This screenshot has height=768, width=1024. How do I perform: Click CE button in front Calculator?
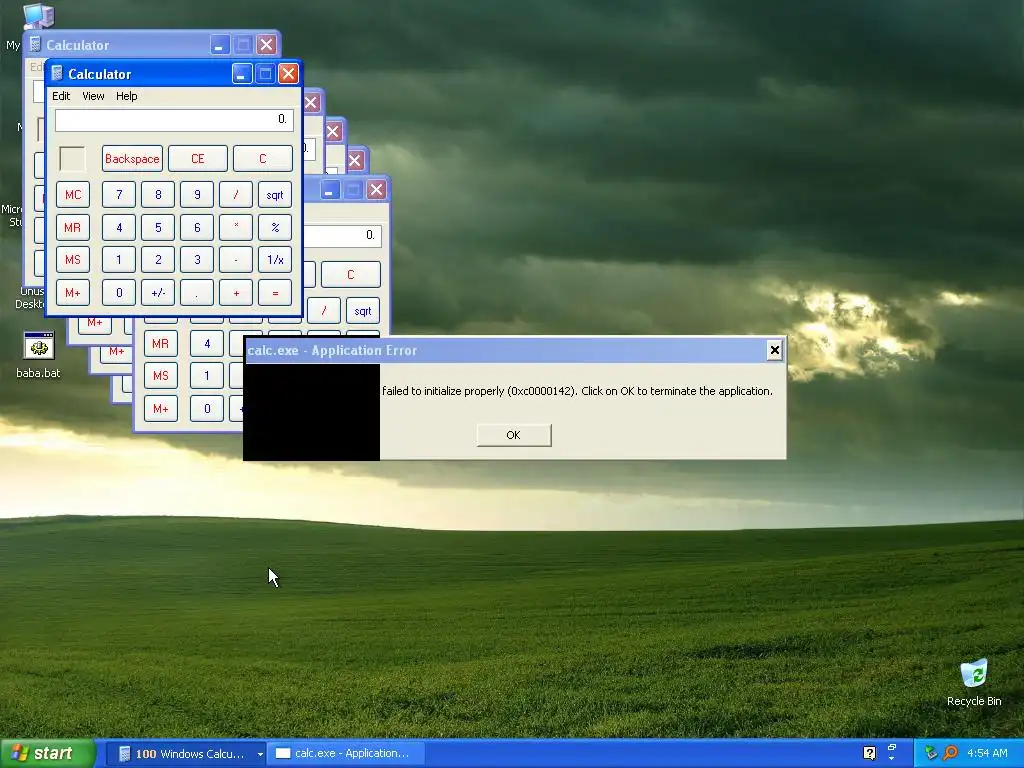click(x=197, y=159)
